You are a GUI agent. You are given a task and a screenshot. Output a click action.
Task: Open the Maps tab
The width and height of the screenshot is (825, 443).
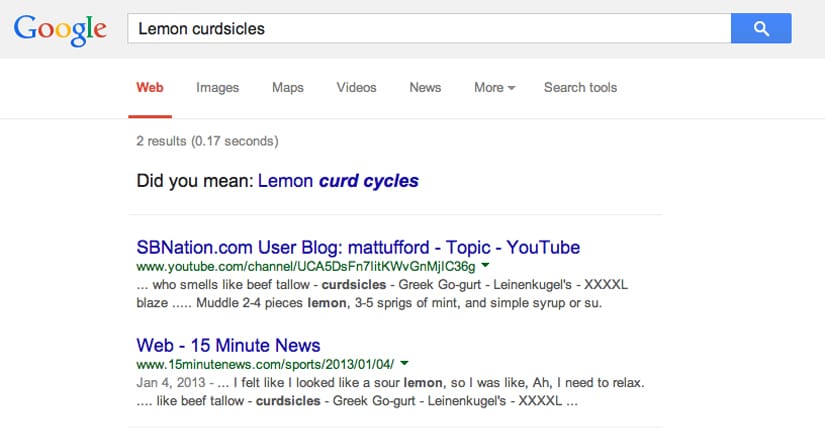tap(288, 88)
